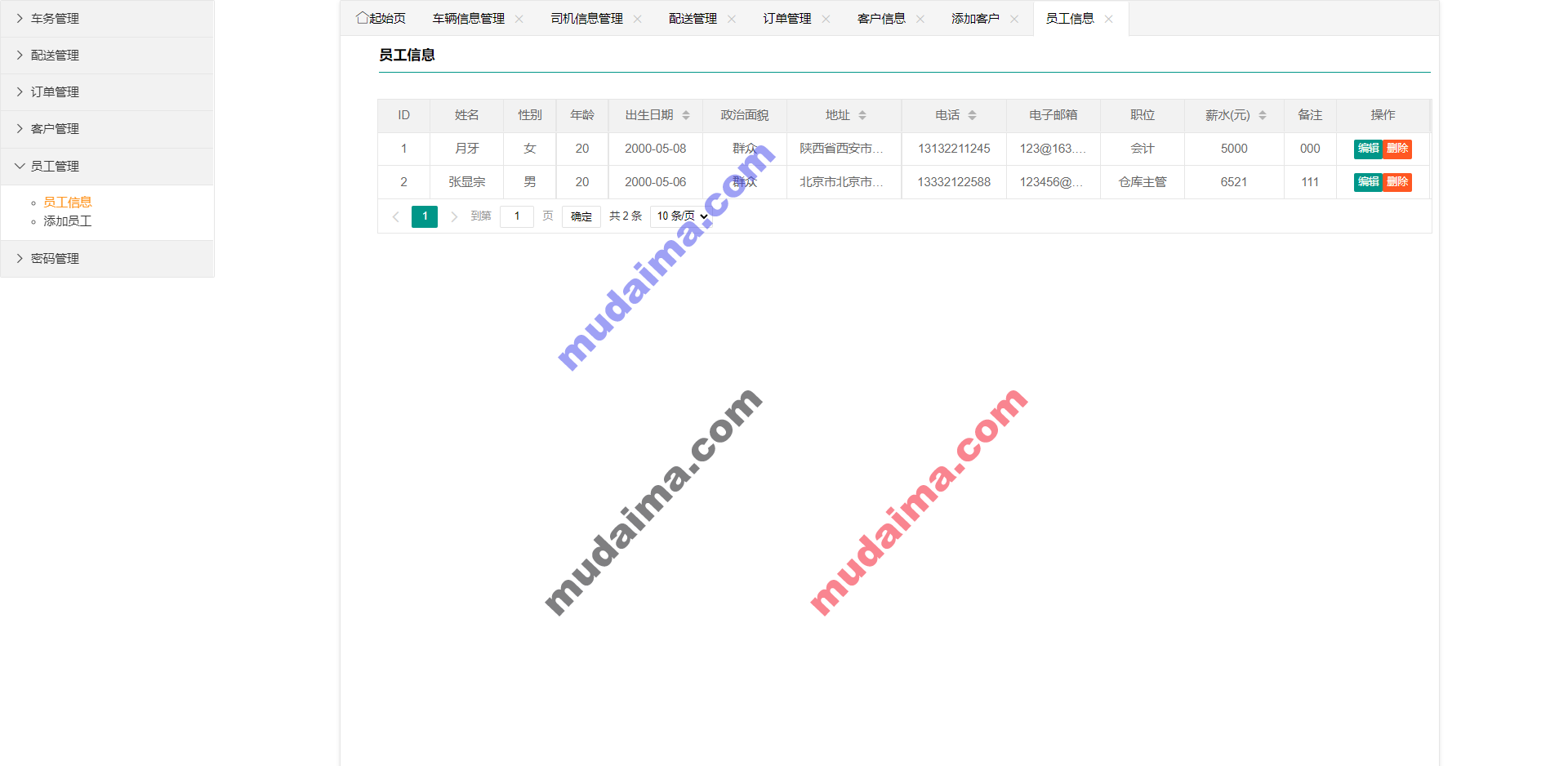Switch to 订单管理 tab
The image size is (1568, 766).
click(x=787, y=19)
